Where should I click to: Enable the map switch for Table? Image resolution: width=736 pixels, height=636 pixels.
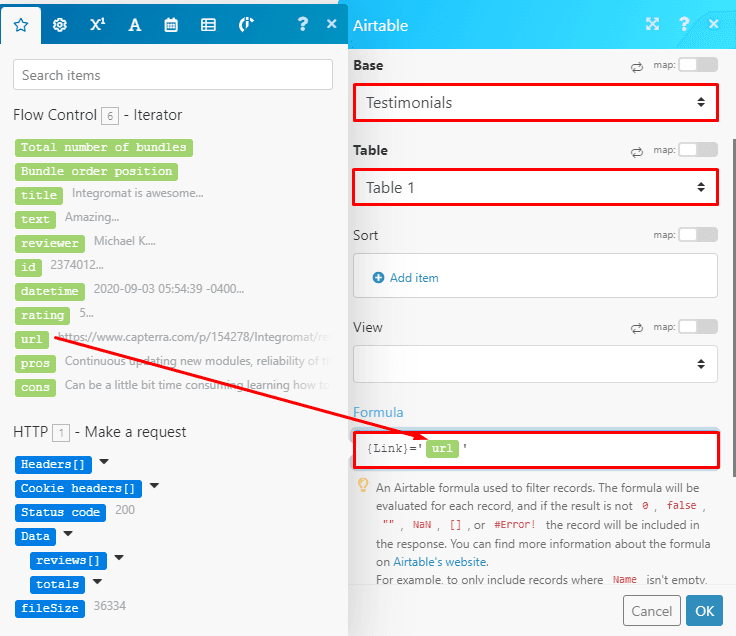click(698, 150)
